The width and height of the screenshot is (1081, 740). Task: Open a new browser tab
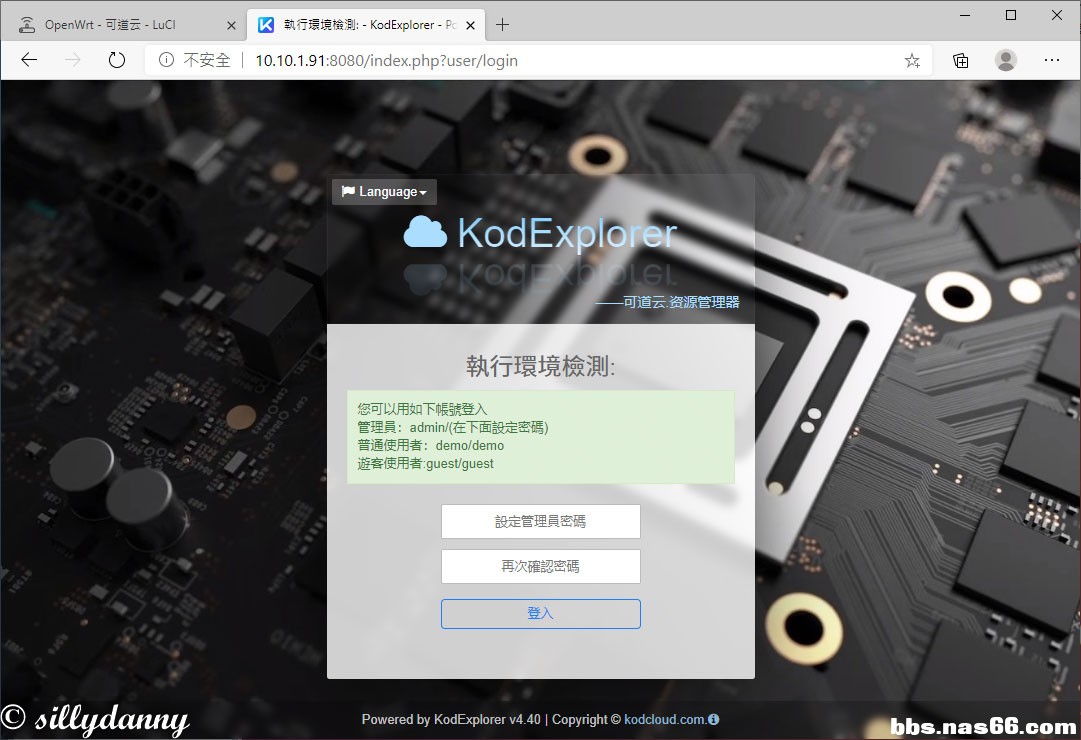[503, 25]
